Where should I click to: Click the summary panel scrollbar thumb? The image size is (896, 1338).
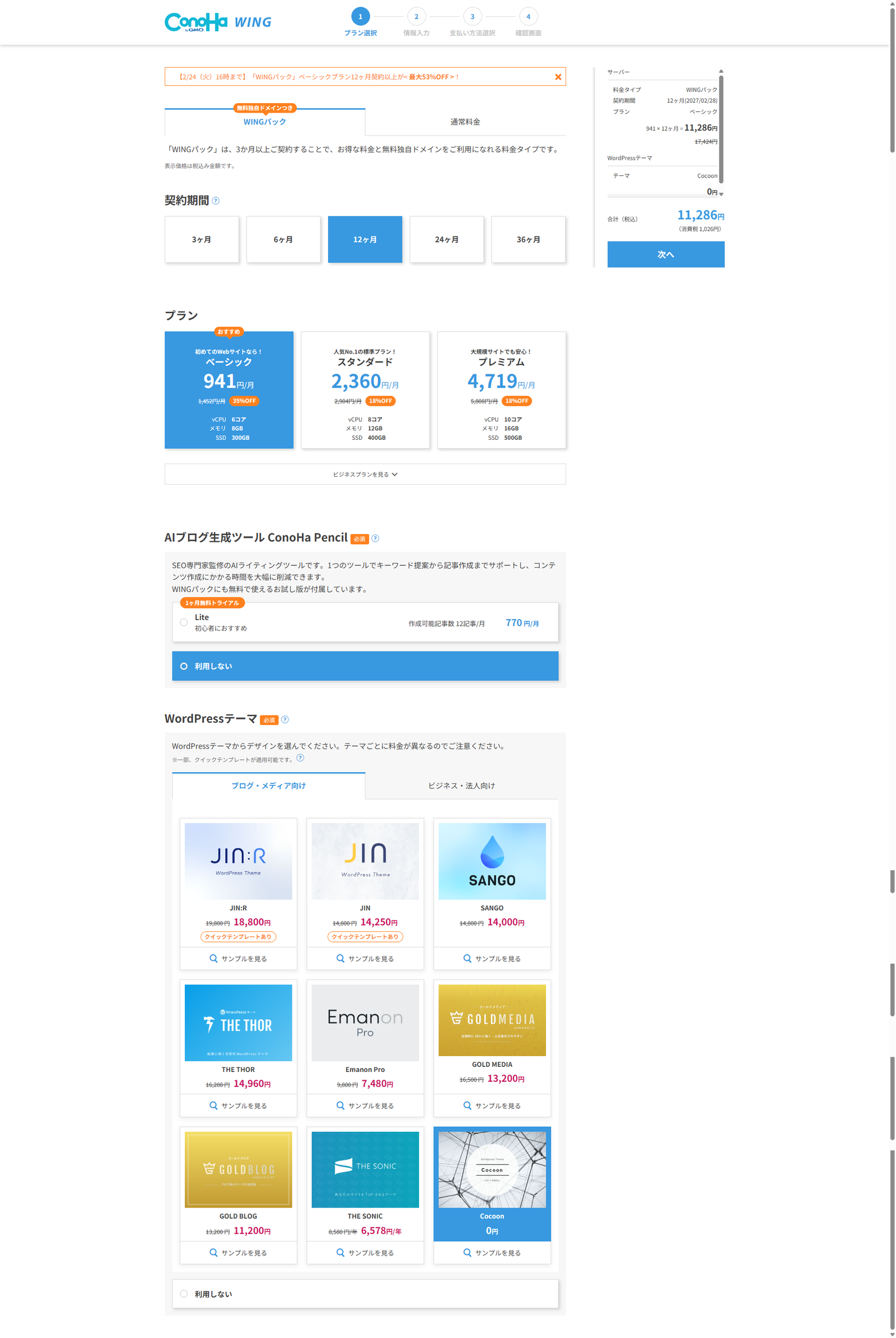coord(721,129)
